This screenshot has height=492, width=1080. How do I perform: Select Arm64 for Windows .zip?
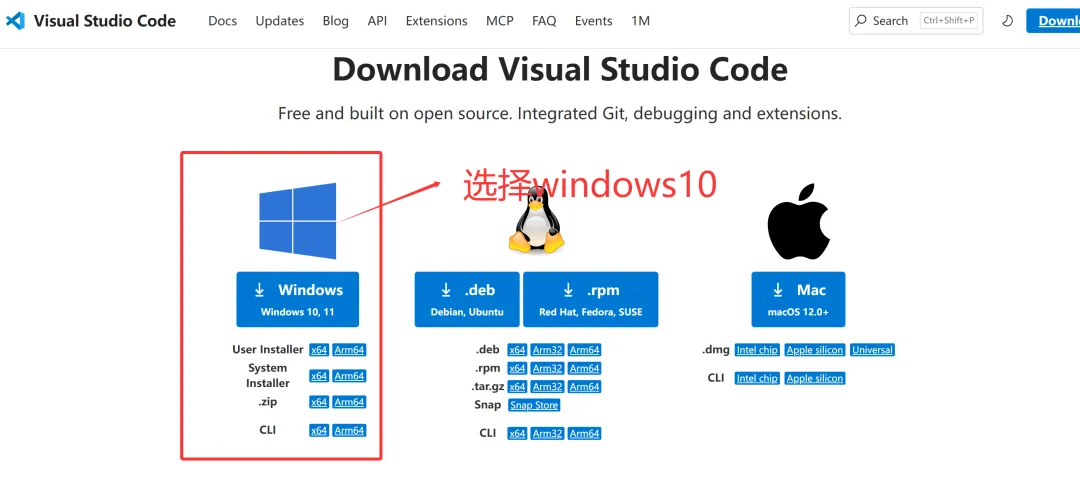[349, 402]
